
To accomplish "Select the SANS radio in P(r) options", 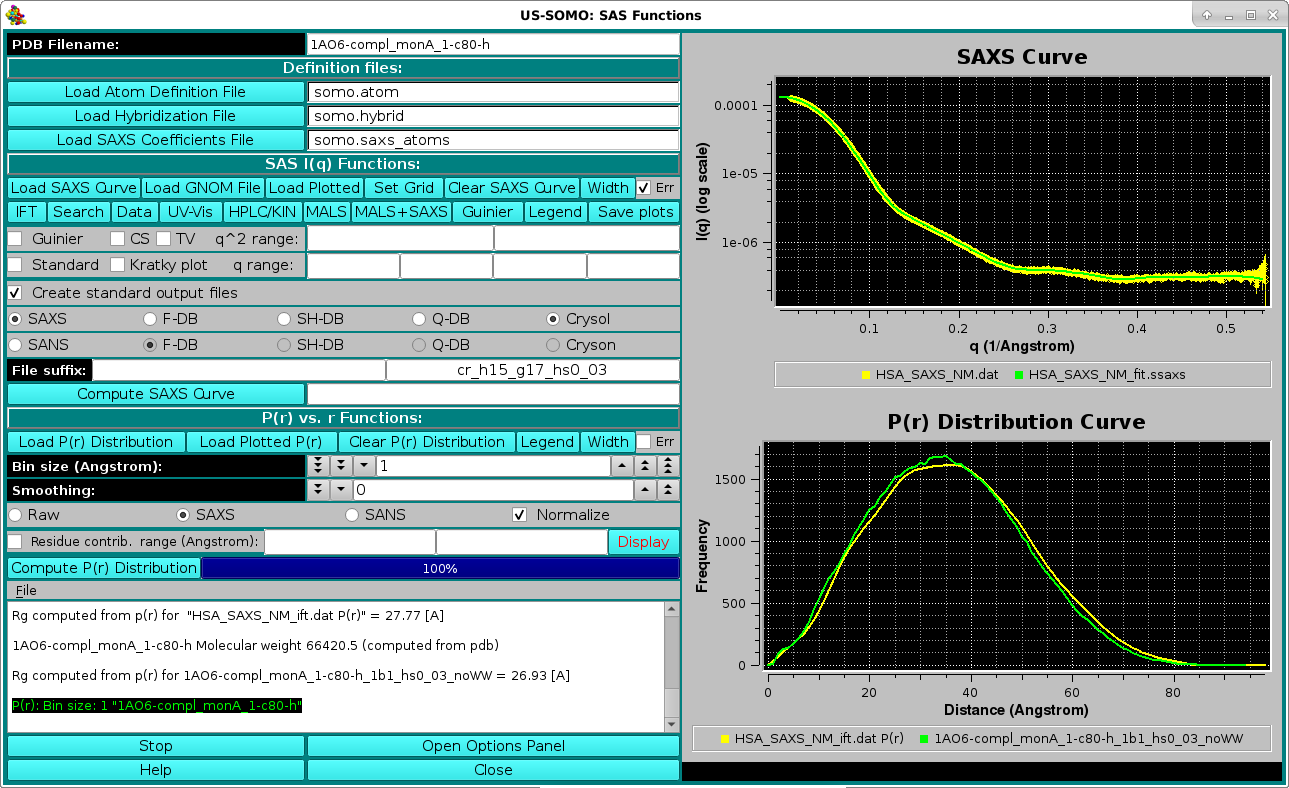I will click(x=352, y=515).
